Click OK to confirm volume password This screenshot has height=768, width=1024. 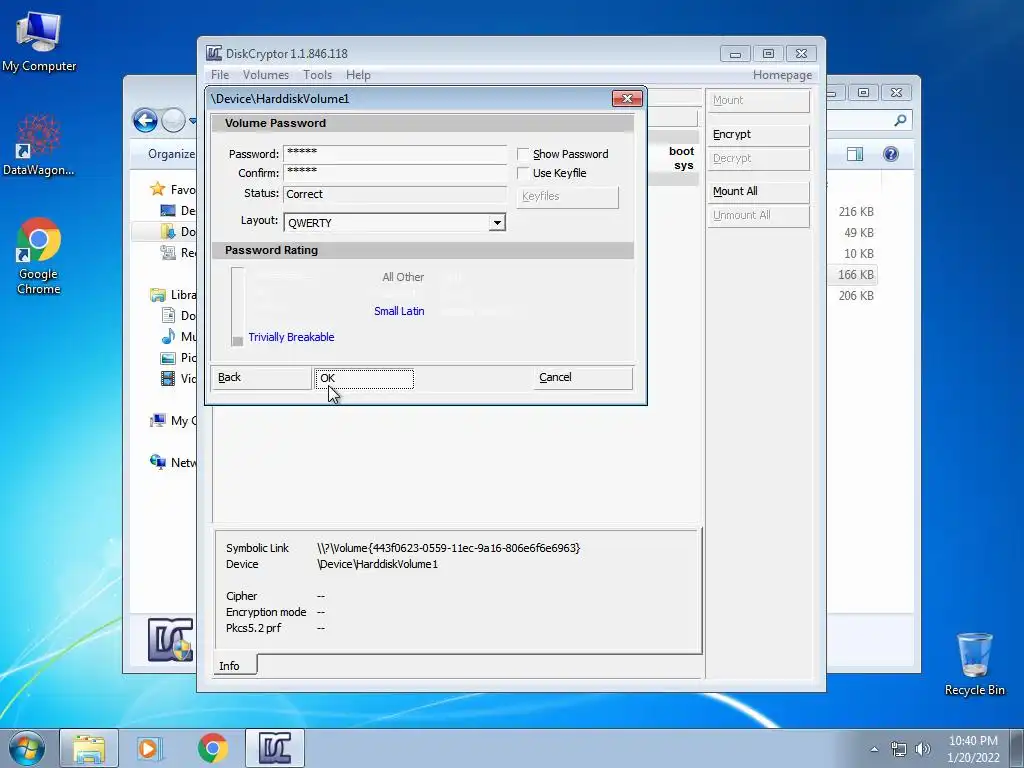pos(364,378)
